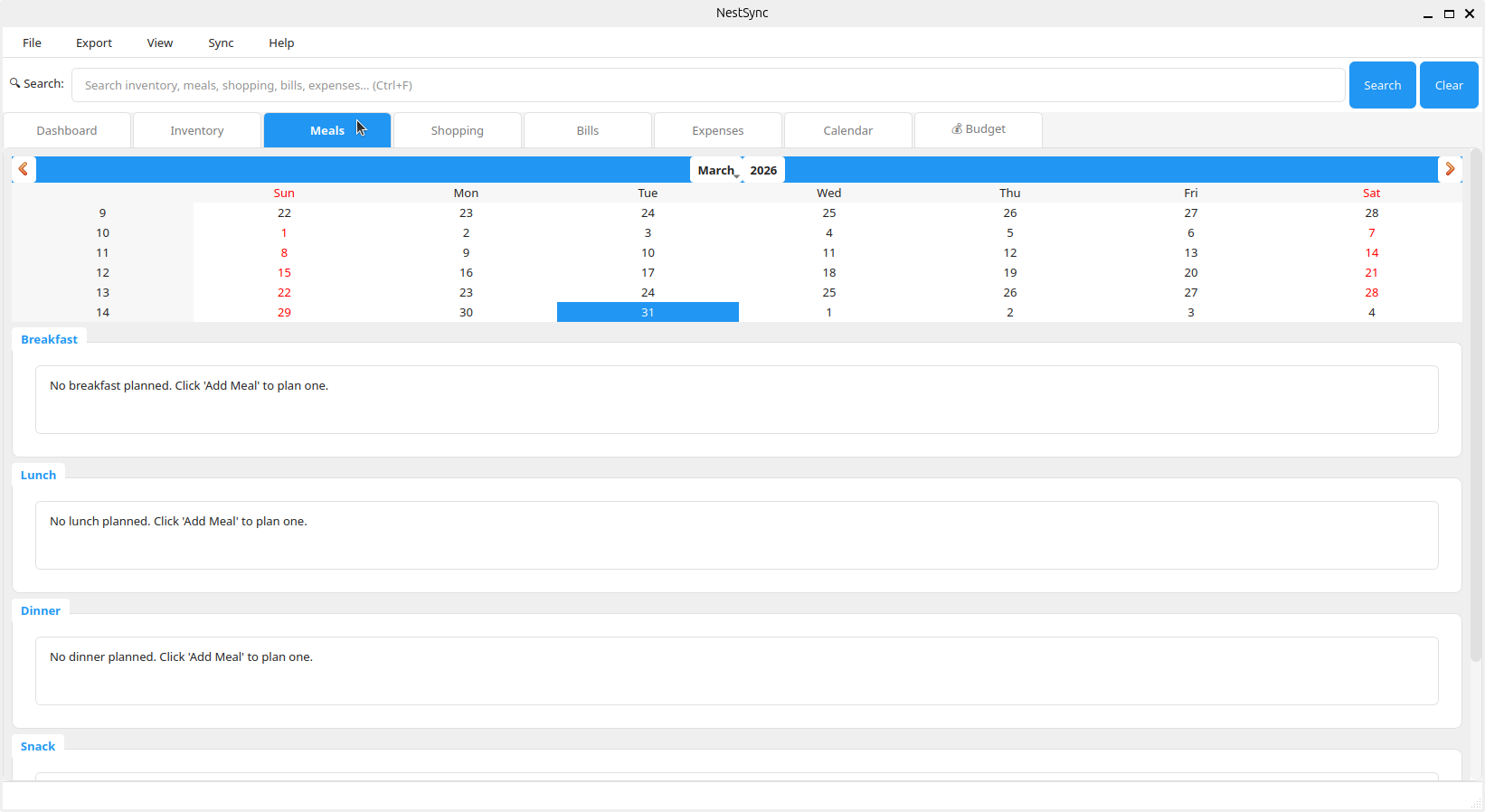Close the NestSync window

1470,14
